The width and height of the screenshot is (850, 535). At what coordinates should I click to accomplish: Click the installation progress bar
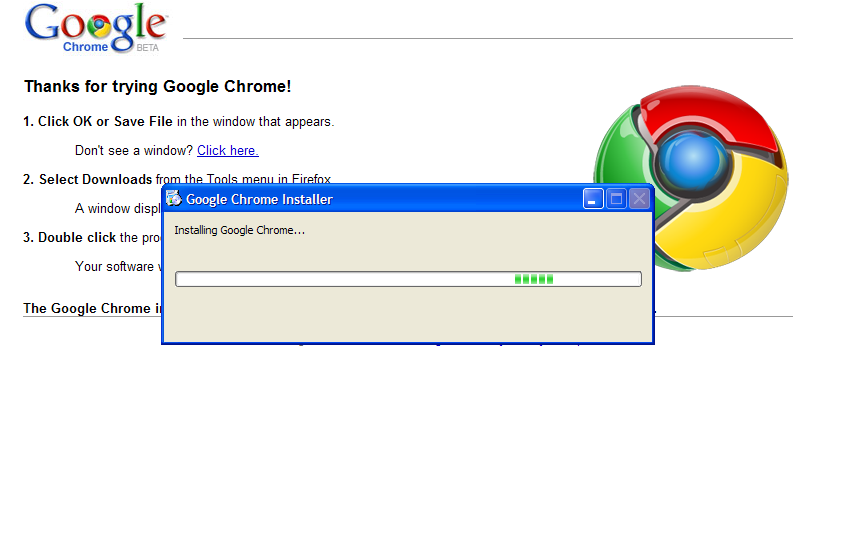pyautogui.click(x=408, y=279)
